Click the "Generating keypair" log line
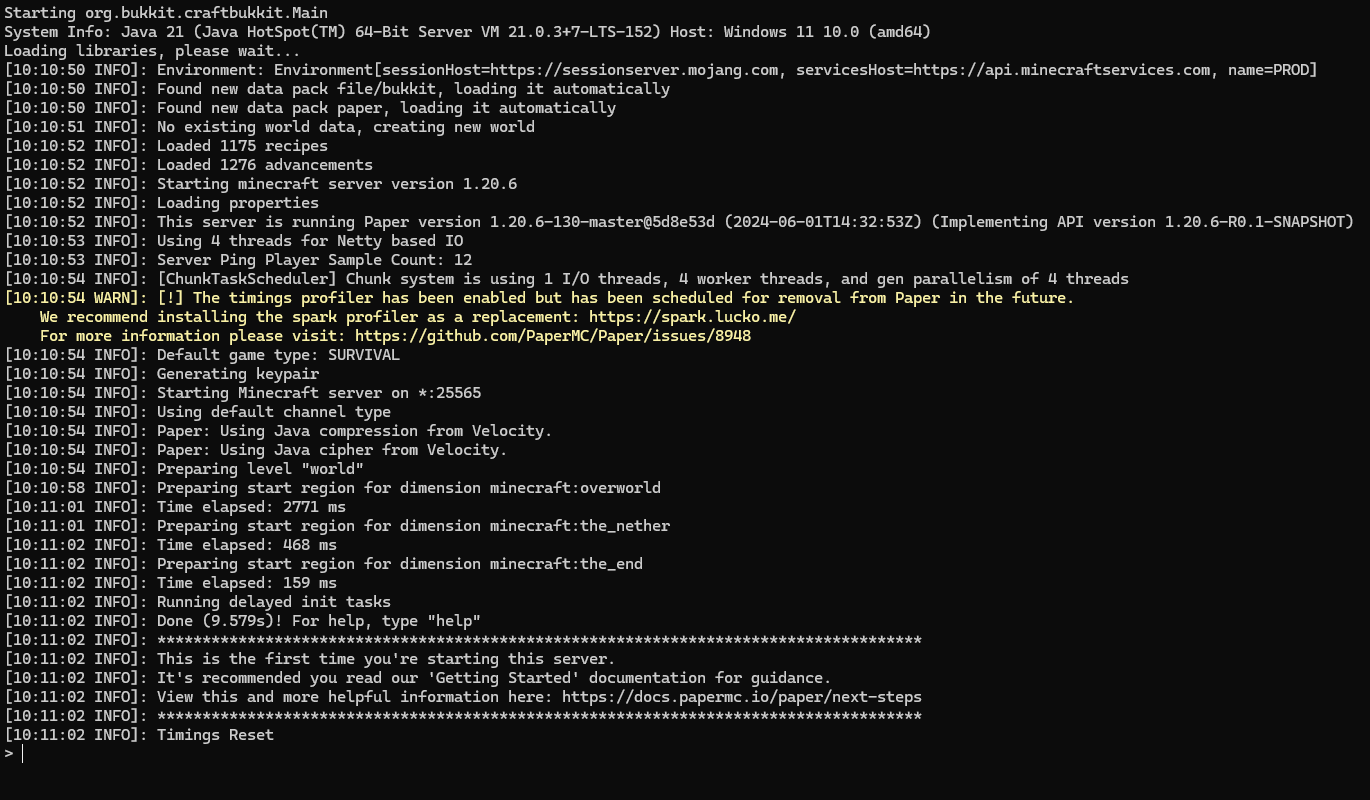The image size is (1370, 800). coord(238,374)
